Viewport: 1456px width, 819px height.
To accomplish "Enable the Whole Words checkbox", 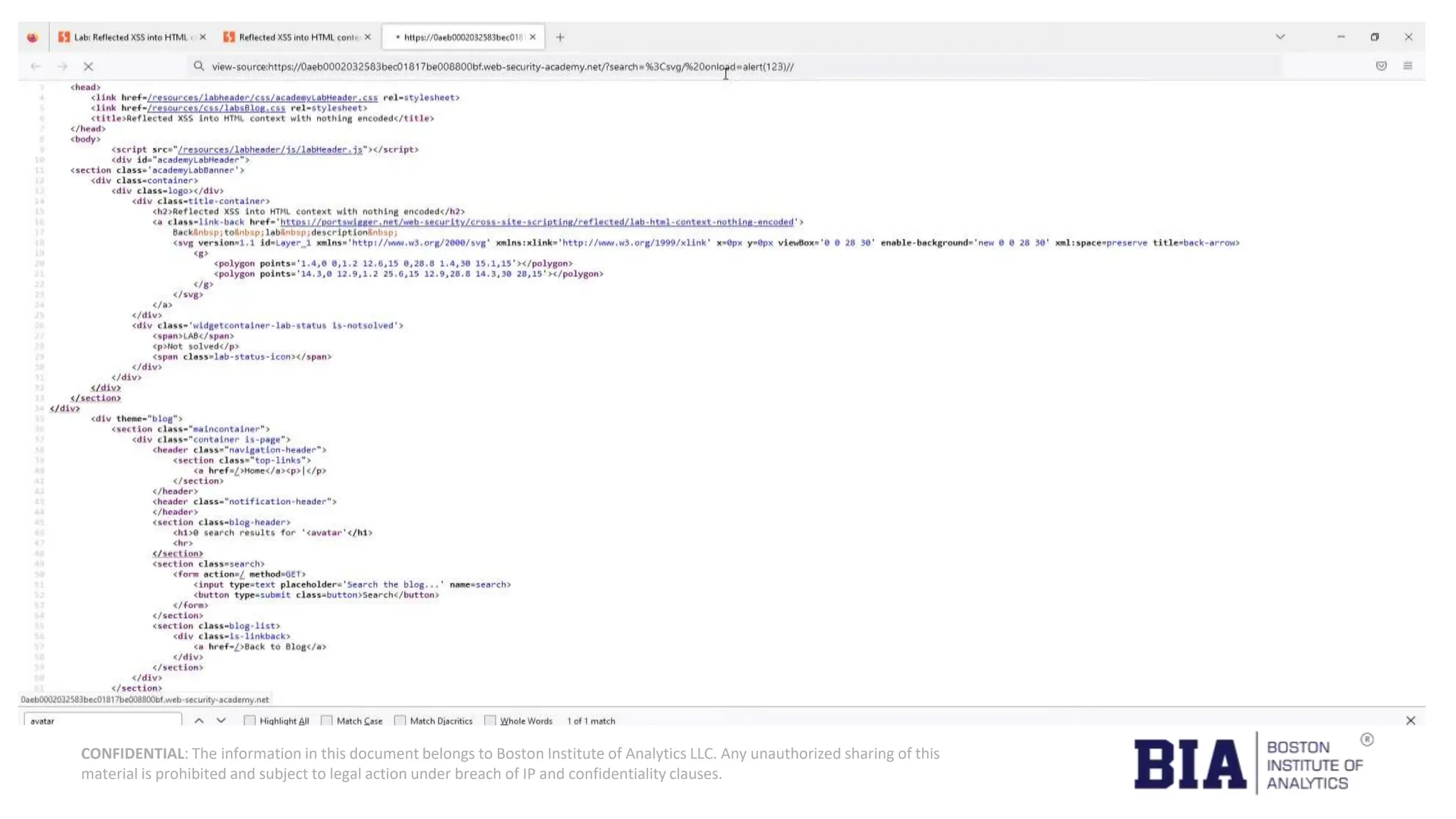I will coord(490,720).
